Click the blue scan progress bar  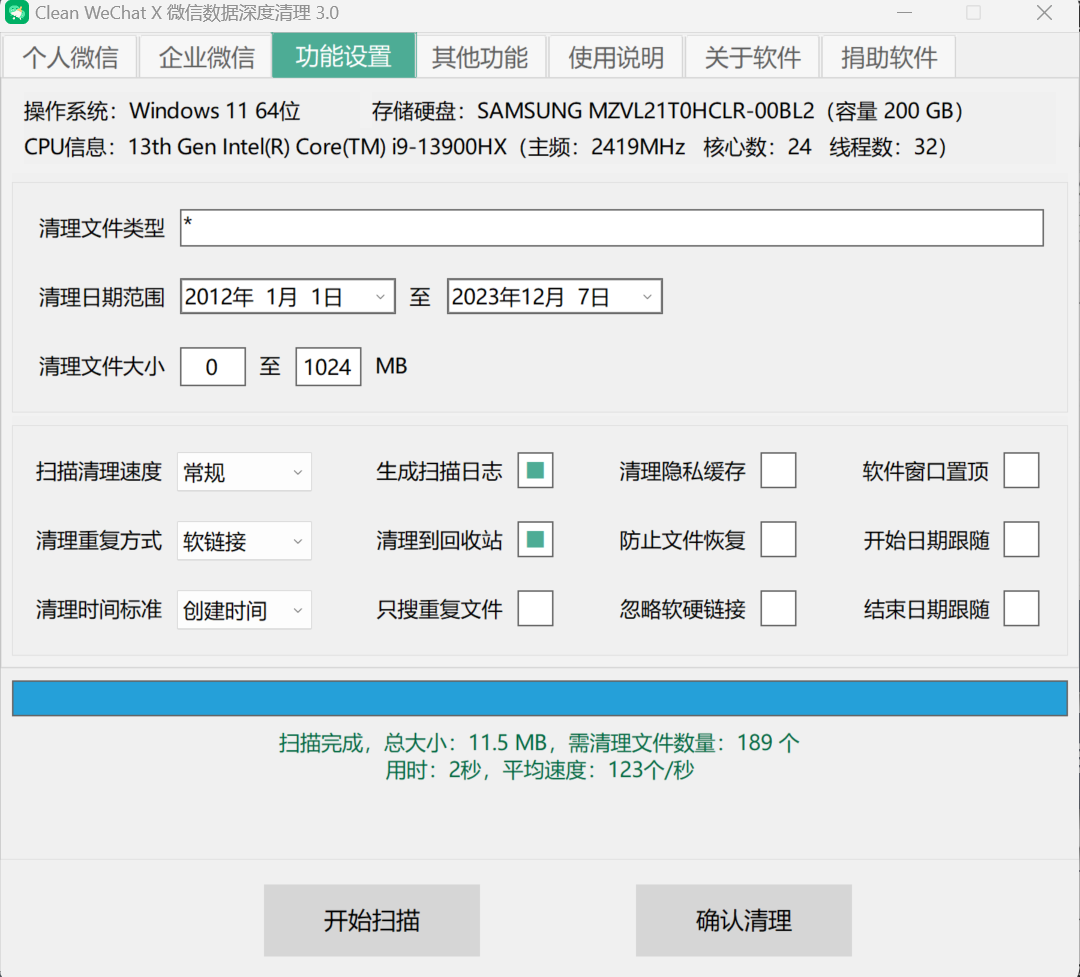[540, 698]
